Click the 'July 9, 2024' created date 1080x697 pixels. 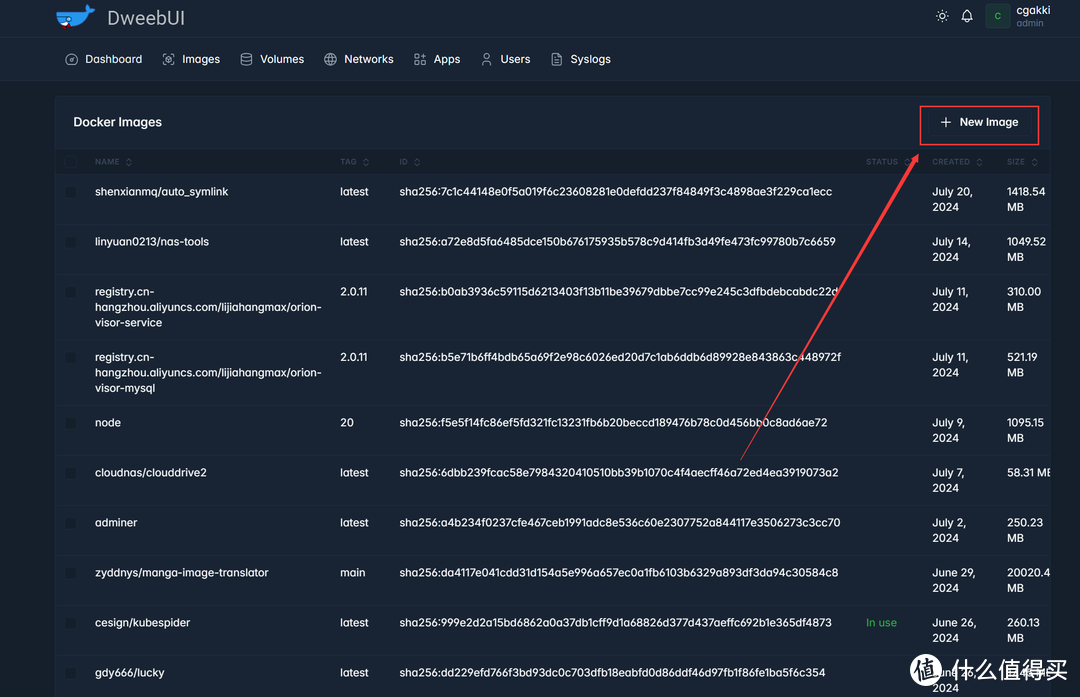click(948, 430)
